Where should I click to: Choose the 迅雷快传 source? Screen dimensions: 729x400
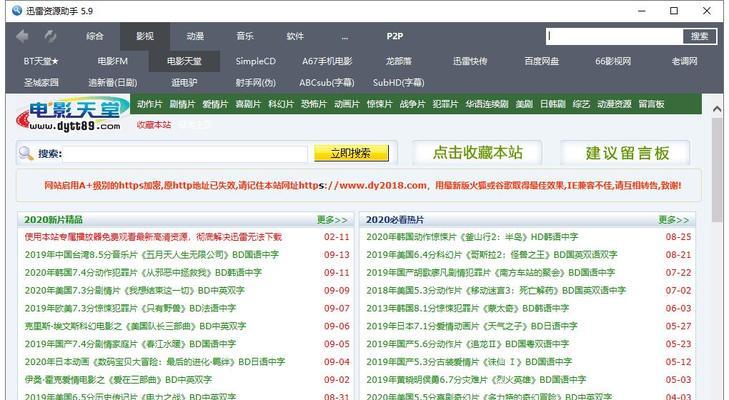pyautogui.click(x=470, y=61)
